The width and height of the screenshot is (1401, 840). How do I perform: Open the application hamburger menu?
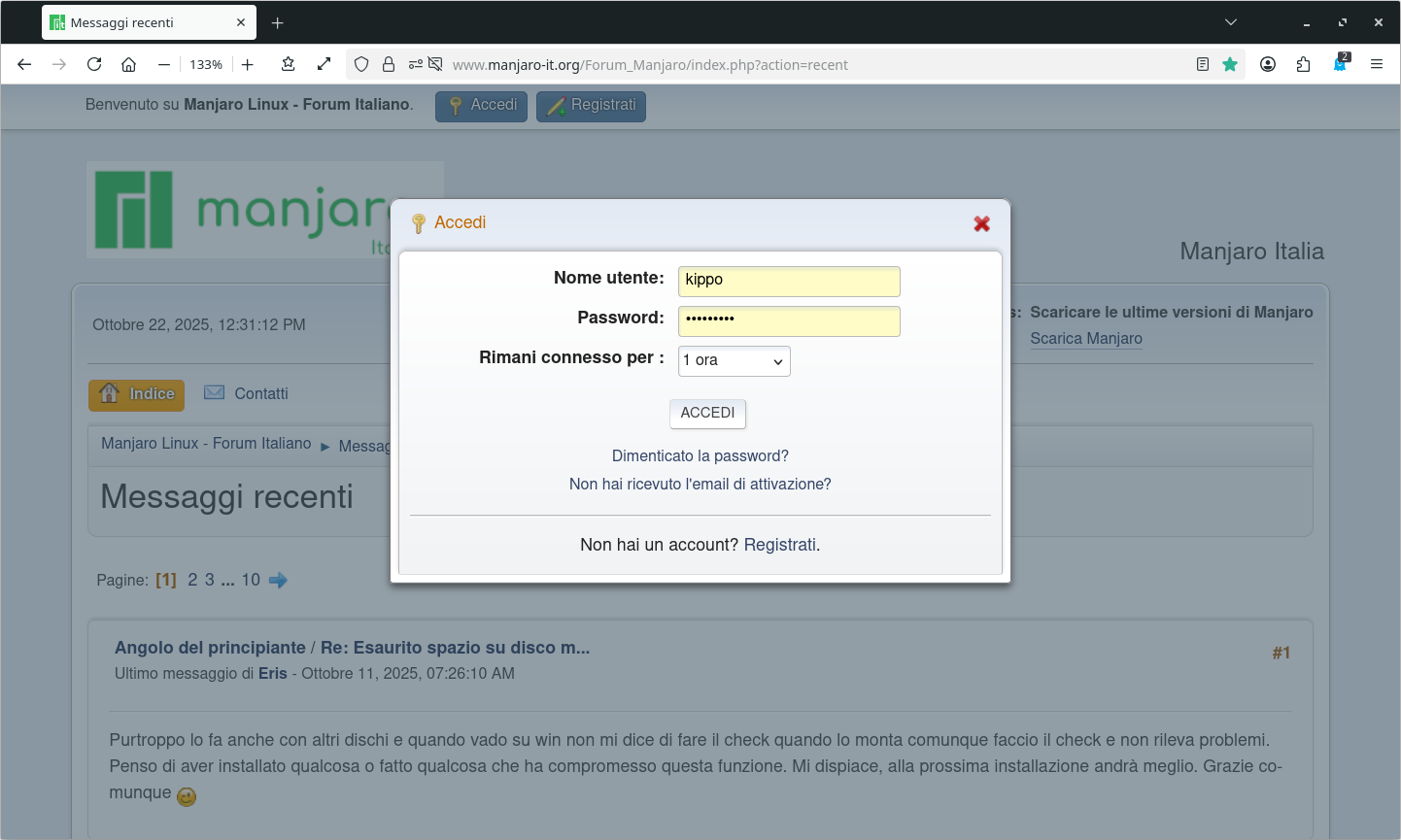(x=1377, y=64)
